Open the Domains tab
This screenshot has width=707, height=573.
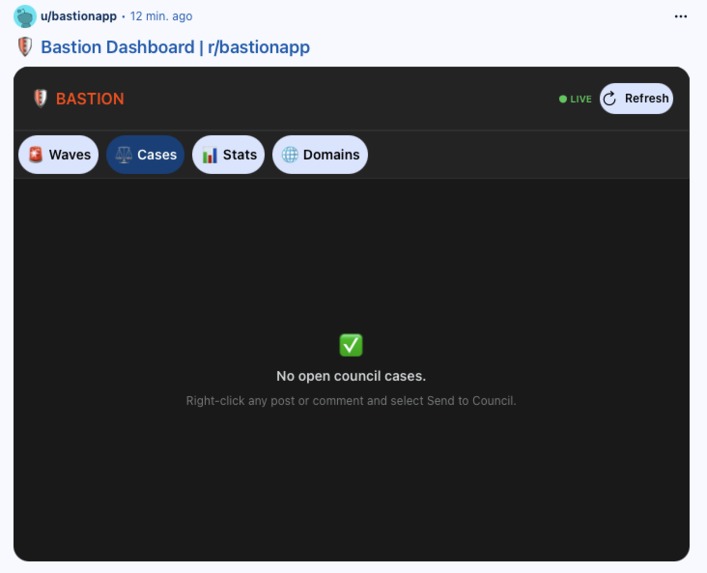pyautogui.click(x=320, y=155)
